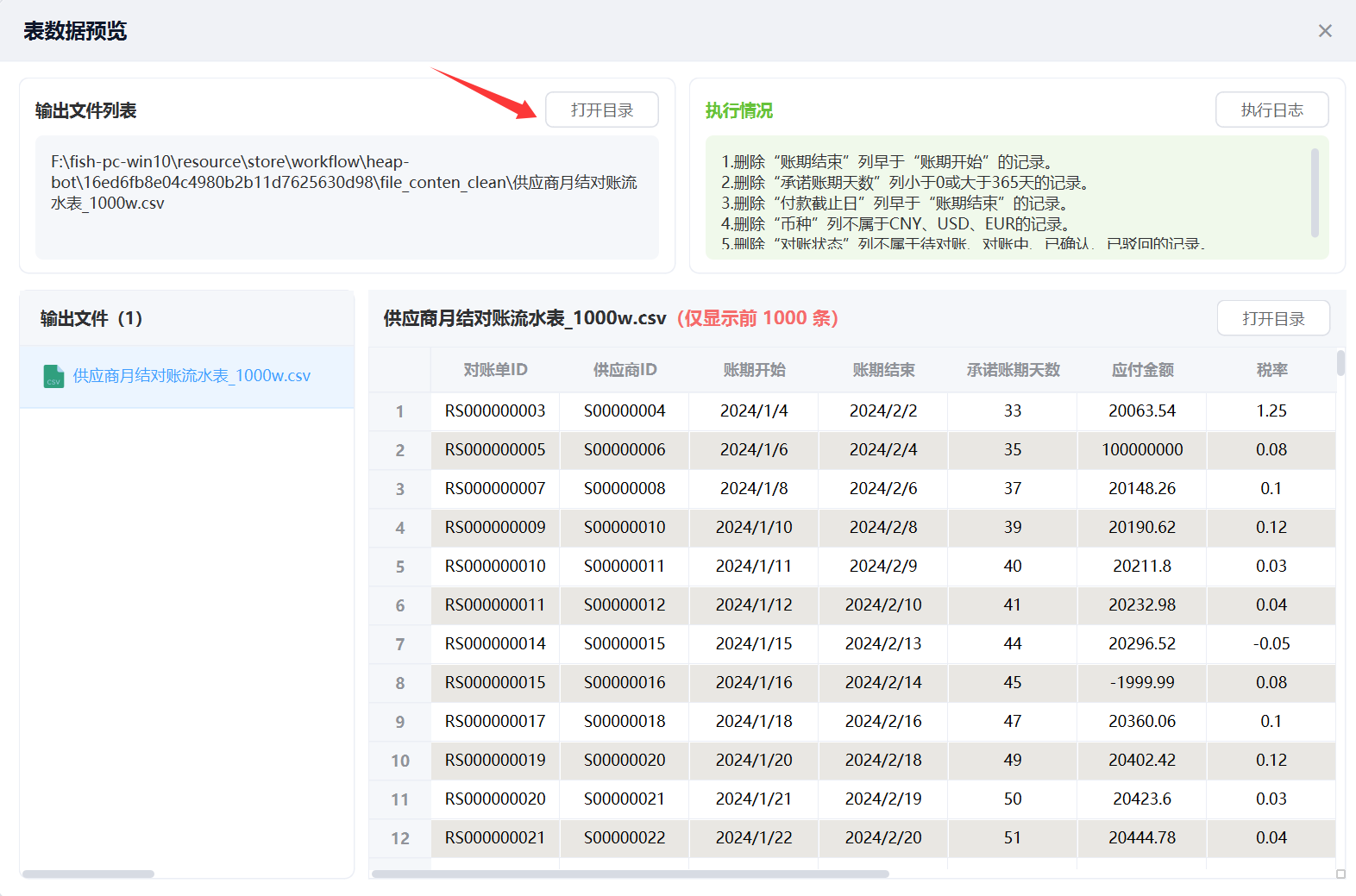Viewport: 1356px width, 896px height.
Task: Click the data table horizontal scrollbar
Action: click(630, 874)
